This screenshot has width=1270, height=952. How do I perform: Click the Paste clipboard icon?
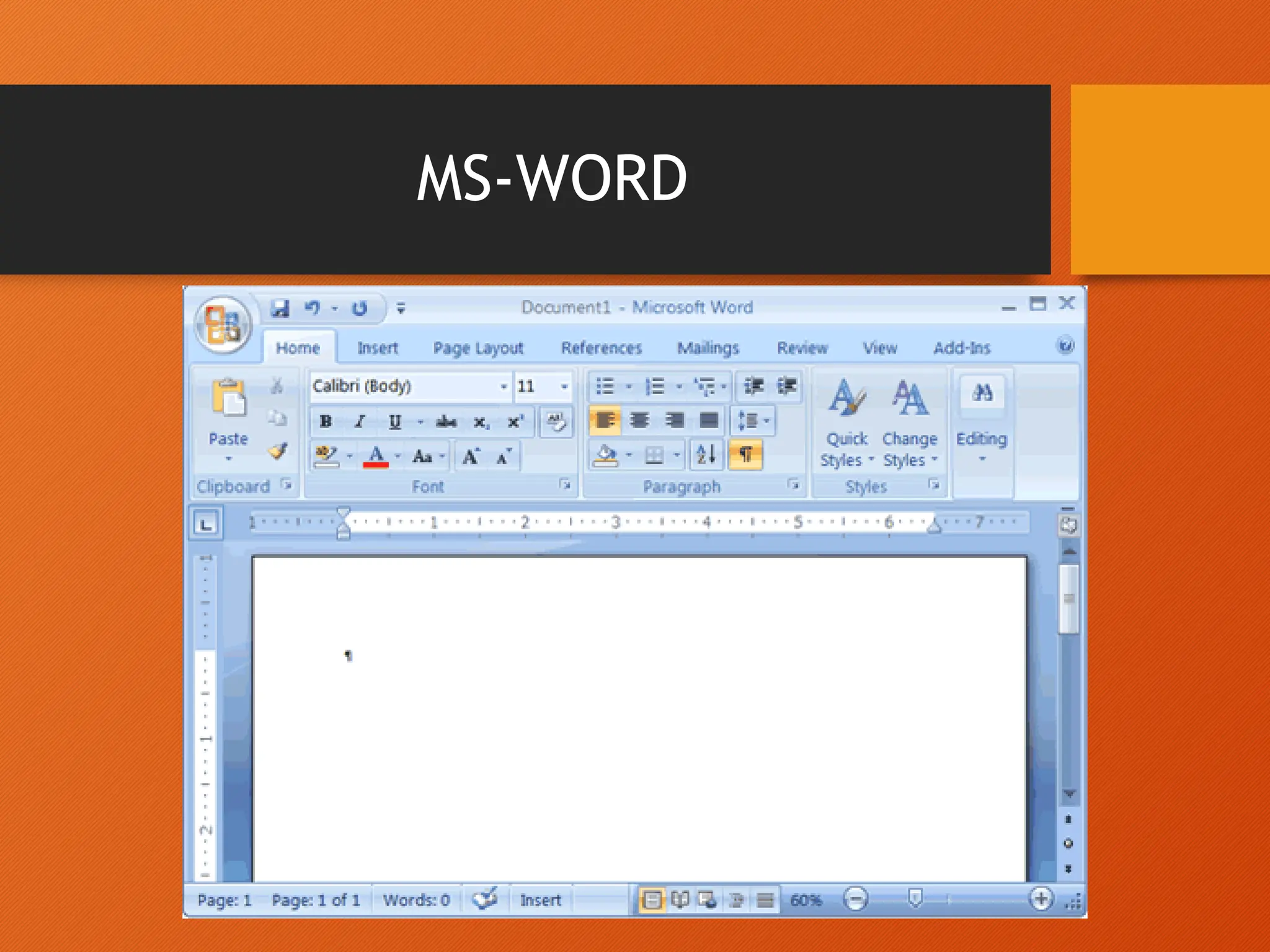click(x=229, y=397)
